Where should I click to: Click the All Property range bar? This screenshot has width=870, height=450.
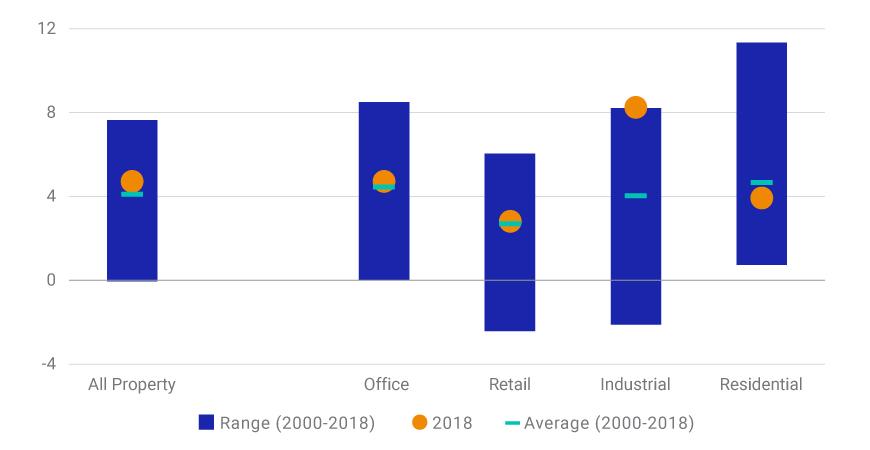click(x=132, y=240)
